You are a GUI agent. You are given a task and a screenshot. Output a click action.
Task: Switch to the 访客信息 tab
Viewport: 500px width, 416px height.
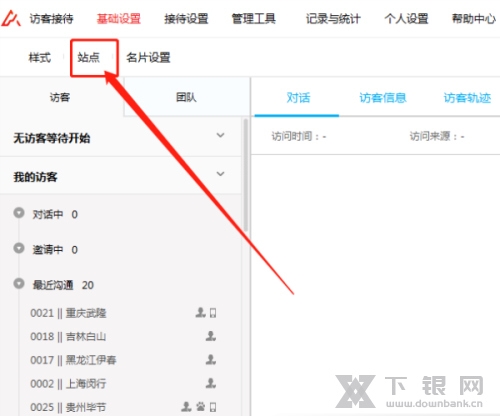pyautogui.click(x=383, y=98)
